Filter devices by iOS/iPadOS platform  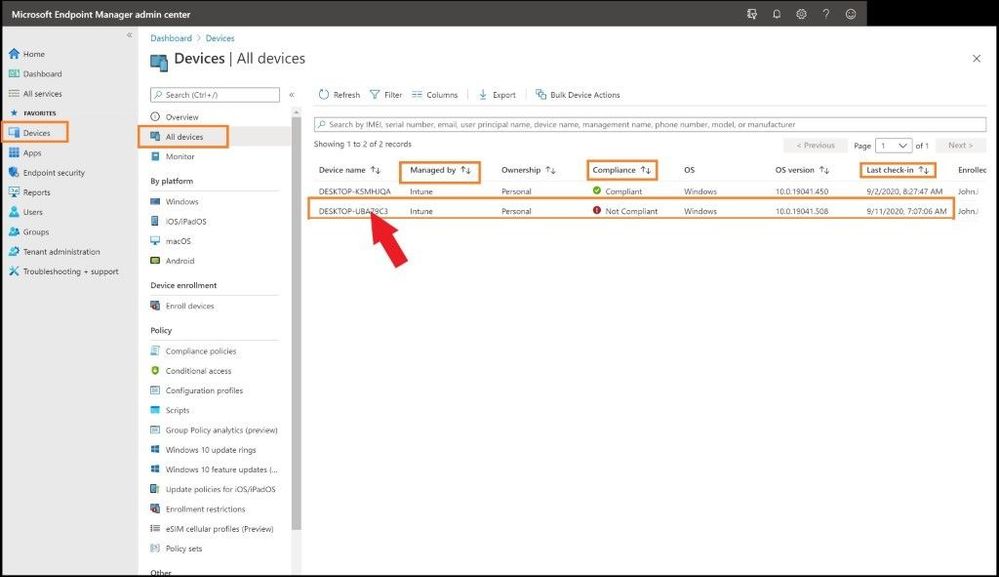pyautogui.click(x=178, y=222)
